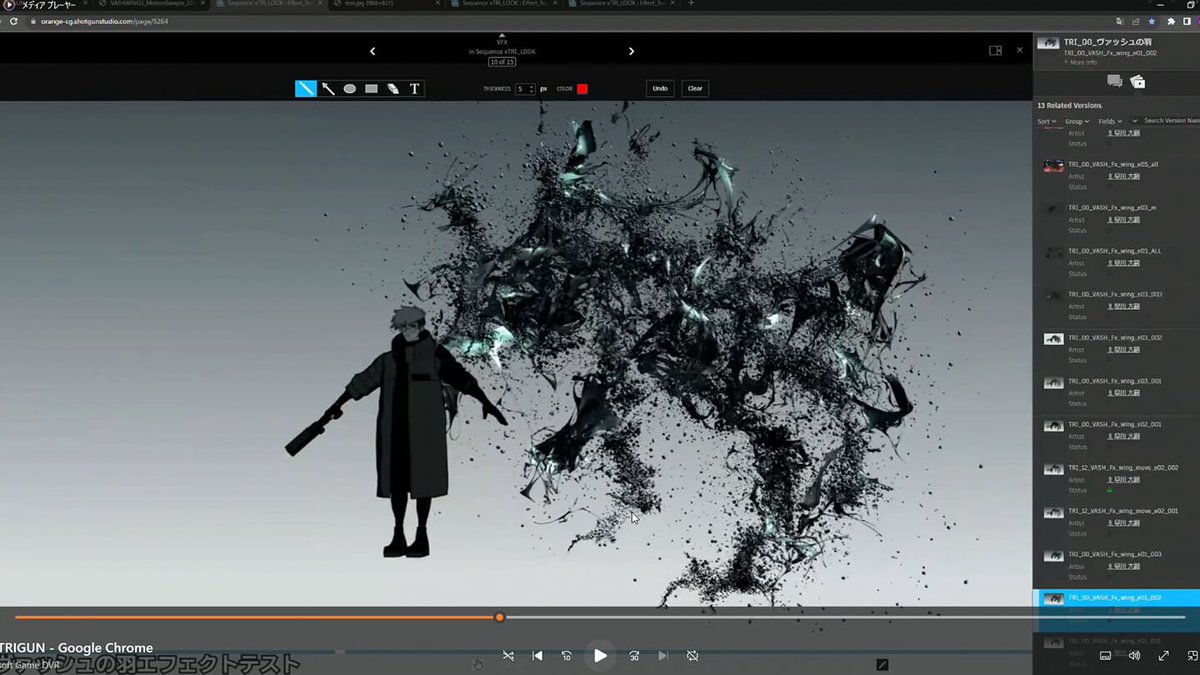Open version TRI_12_VASH_Fx_wing_move_e02_002
Screen dimensions: 1200x675
(1123, 468)
